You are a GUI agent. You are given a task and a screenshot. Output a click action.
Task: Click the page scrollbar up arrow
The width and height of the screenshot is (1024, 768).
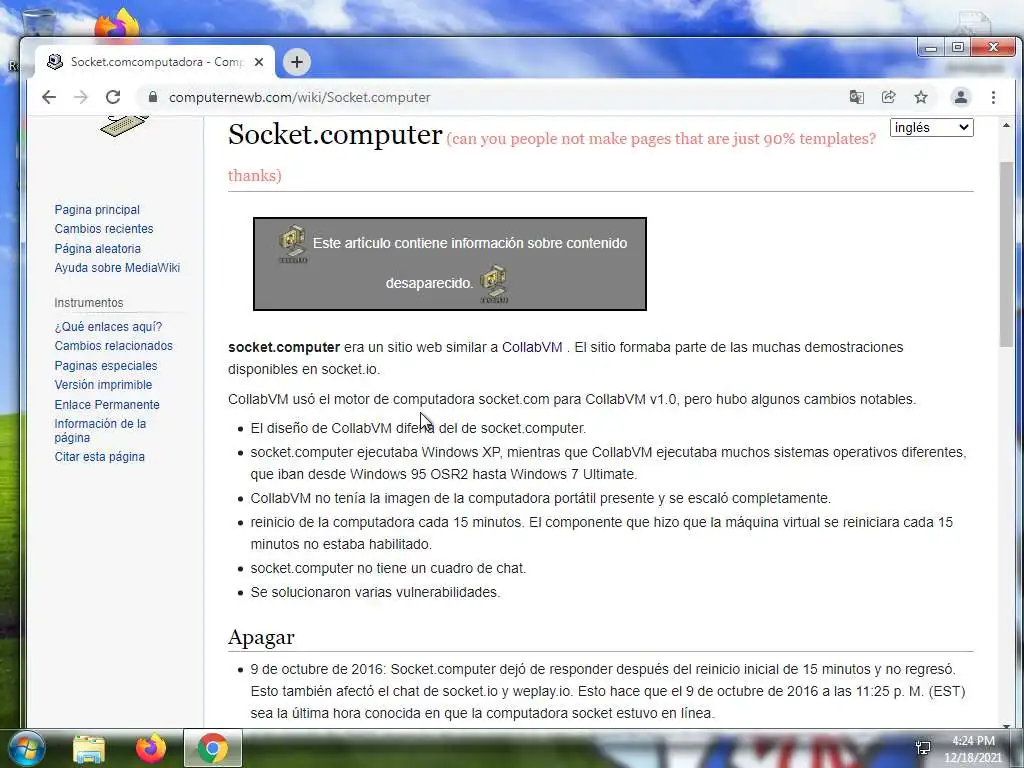[1006, 124]
